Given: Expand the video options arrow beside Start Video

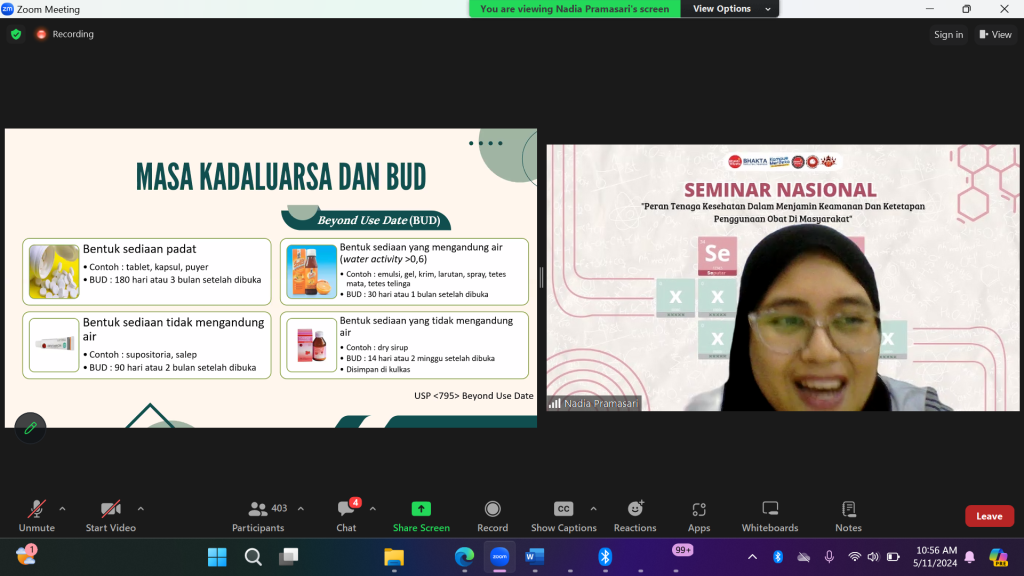Looking at the screenshot, I should tap(140, 508).
